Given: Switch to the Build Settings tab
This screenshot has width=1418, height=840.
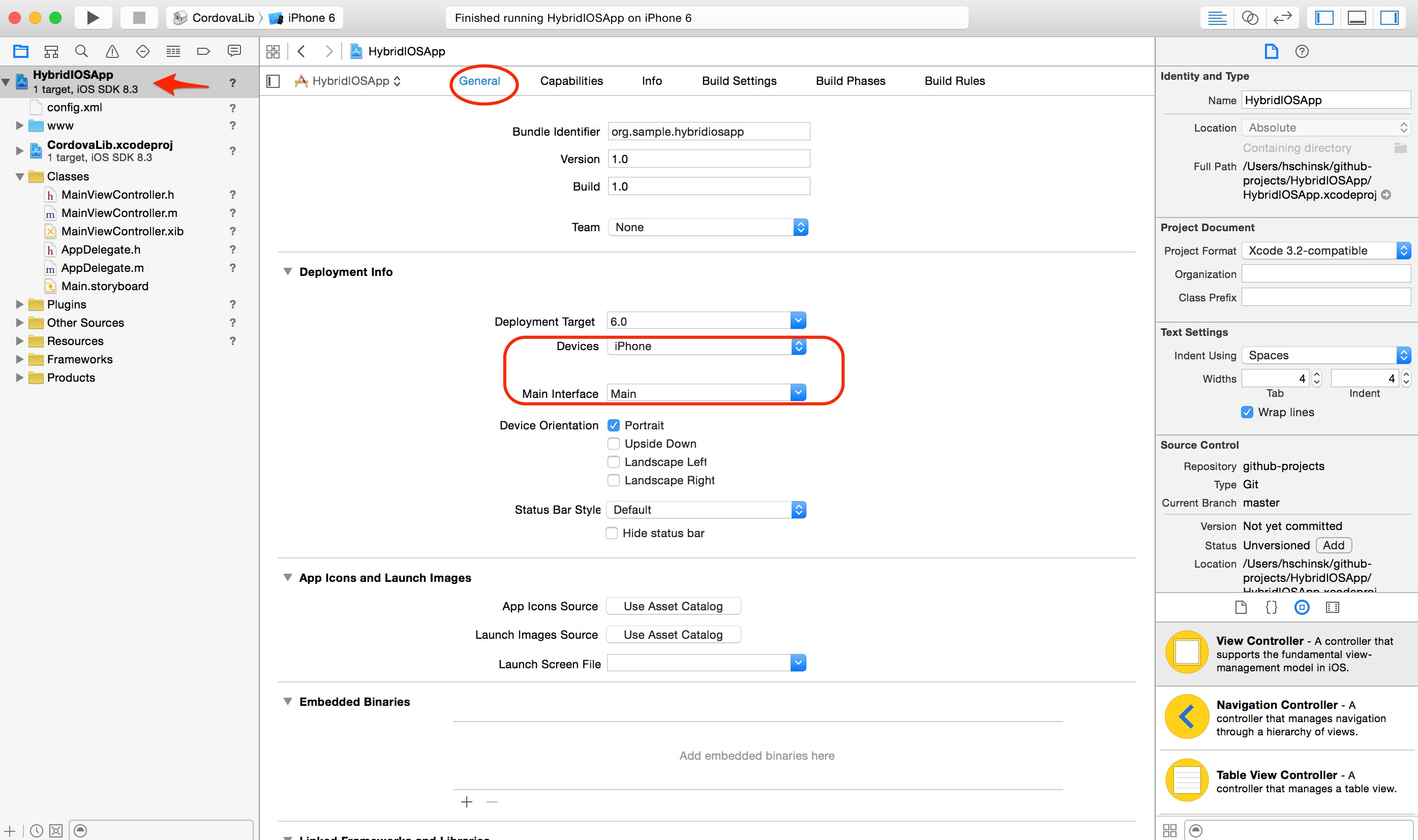Looking at the screenshot, I should (x=739, y=81).
